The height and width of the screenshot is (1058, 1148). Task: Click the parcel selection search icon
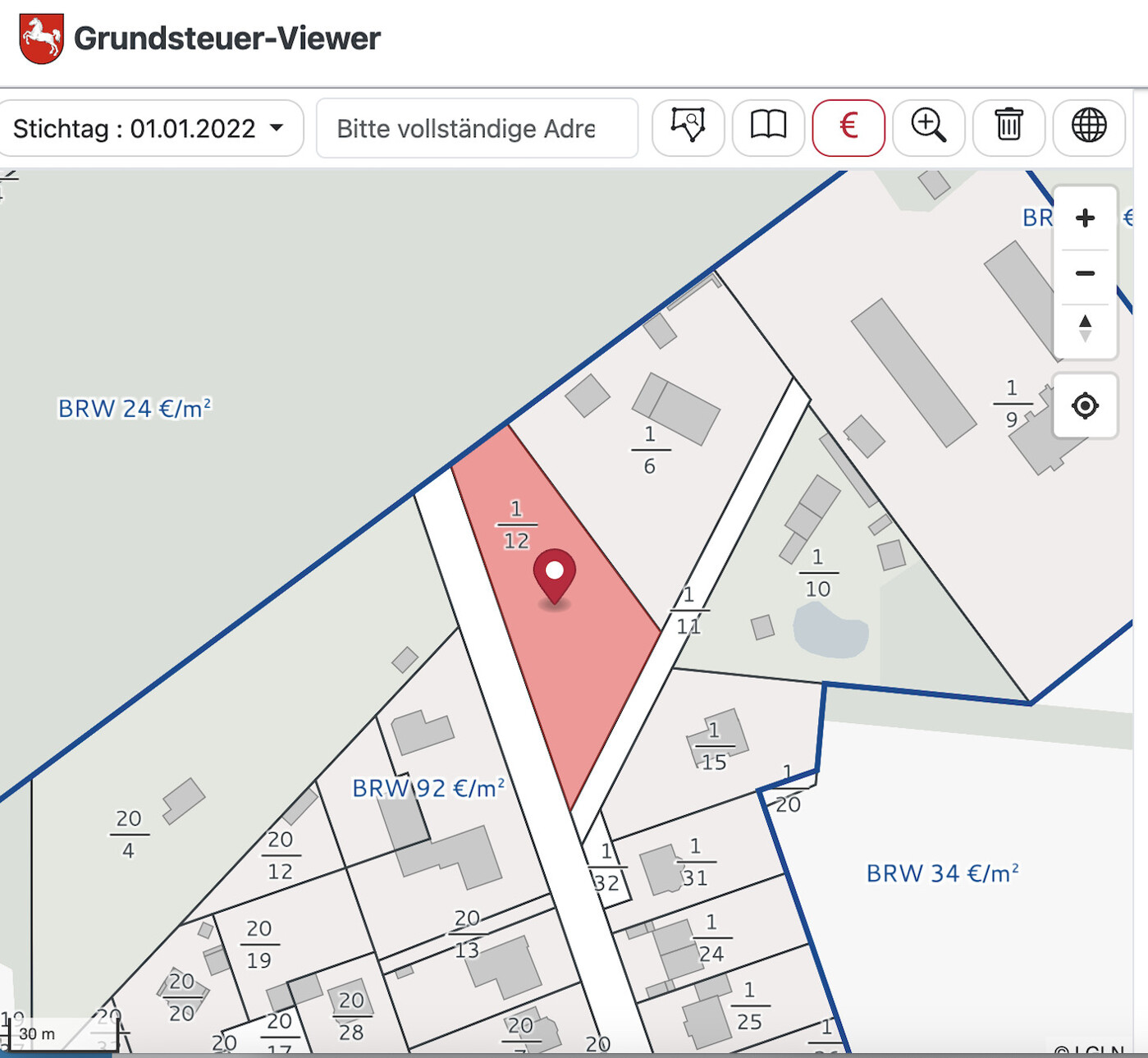[688, 127]
